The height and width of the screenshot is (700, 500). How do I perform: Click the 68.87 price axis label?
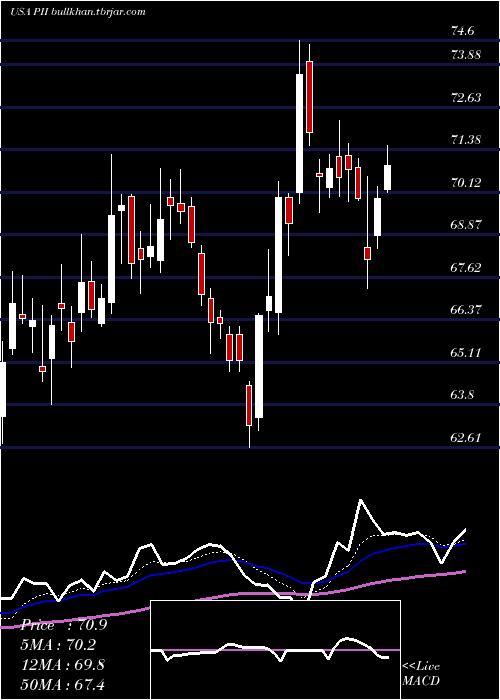(466, 225)
